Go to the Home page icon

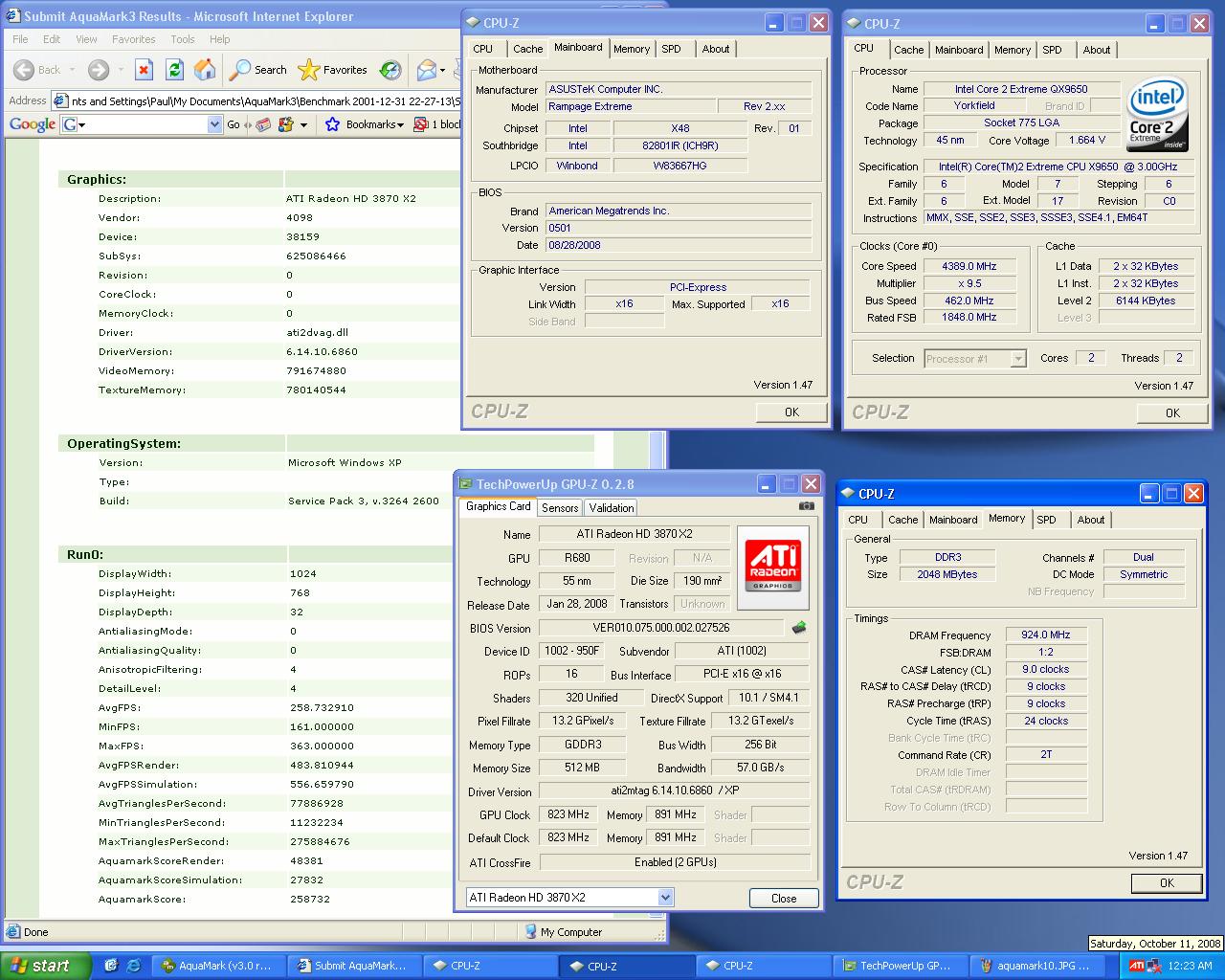[205, 70]
